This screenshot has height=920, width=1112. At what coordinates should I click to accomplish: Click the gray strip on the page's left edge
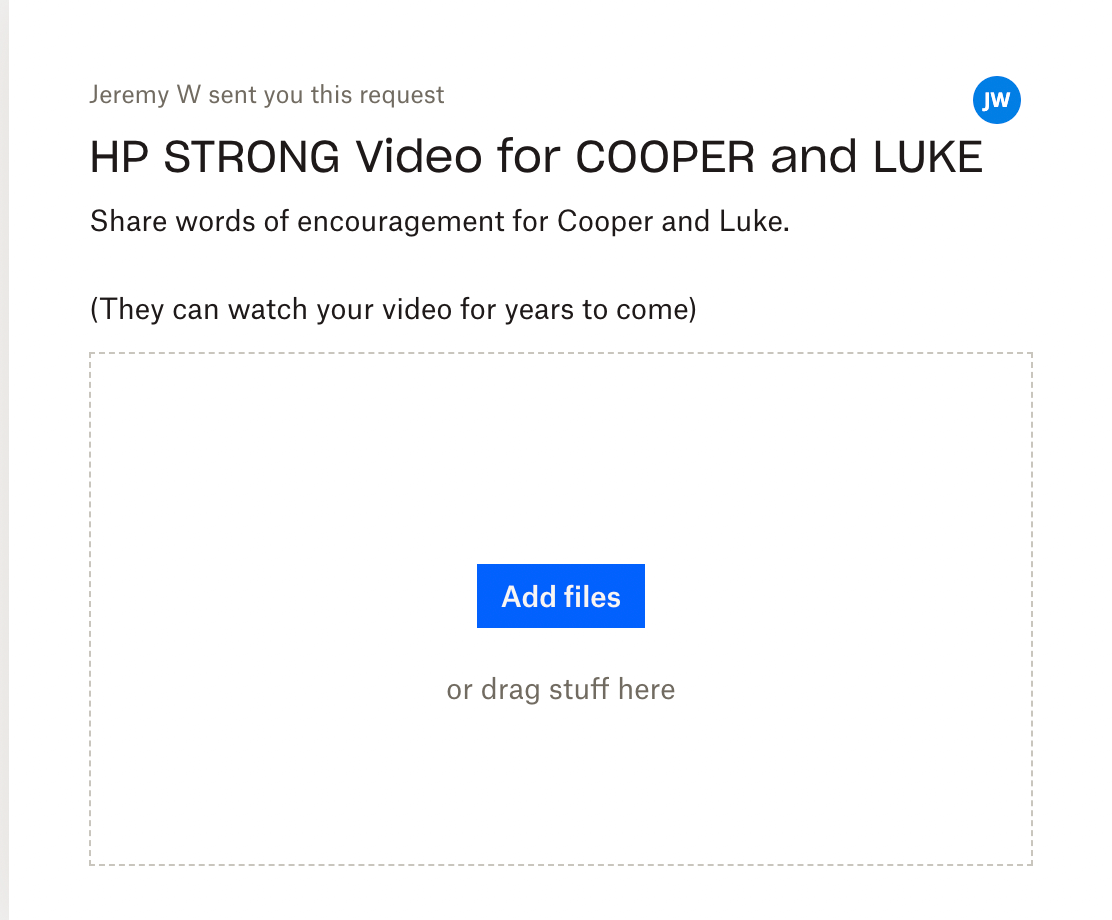(4, 460)
